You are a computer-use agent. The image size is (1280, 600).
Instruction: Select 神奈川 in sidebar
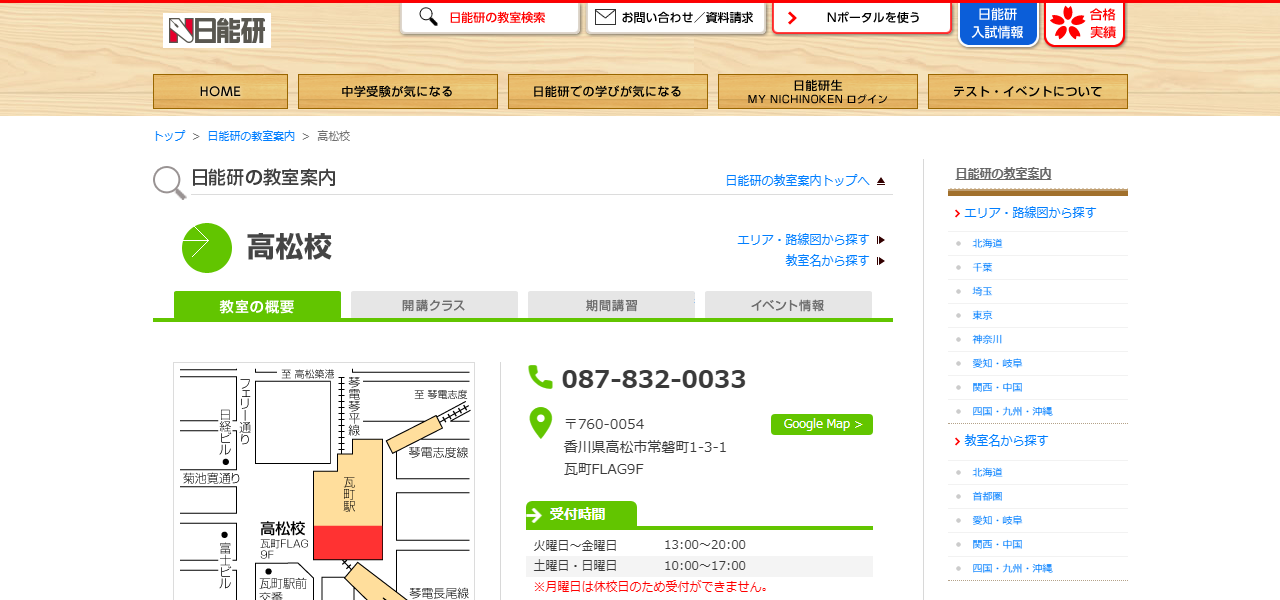coord(987,339)
